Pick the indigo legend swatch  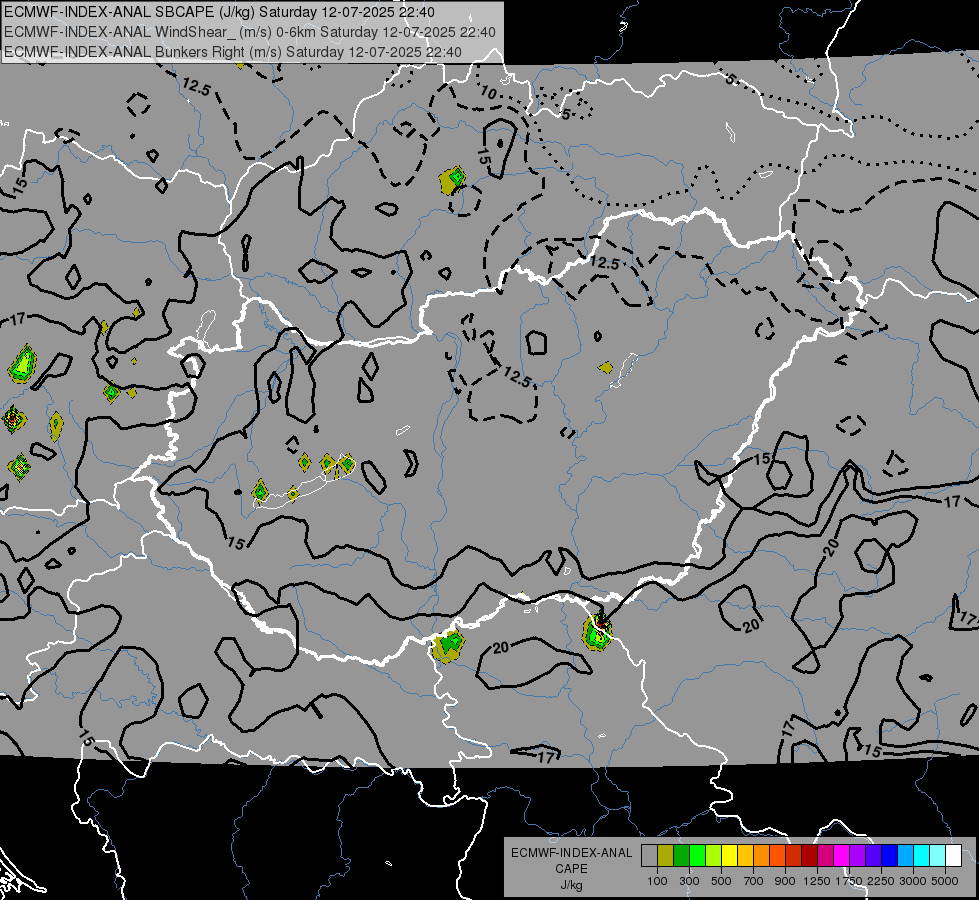[x=873, y=856]
